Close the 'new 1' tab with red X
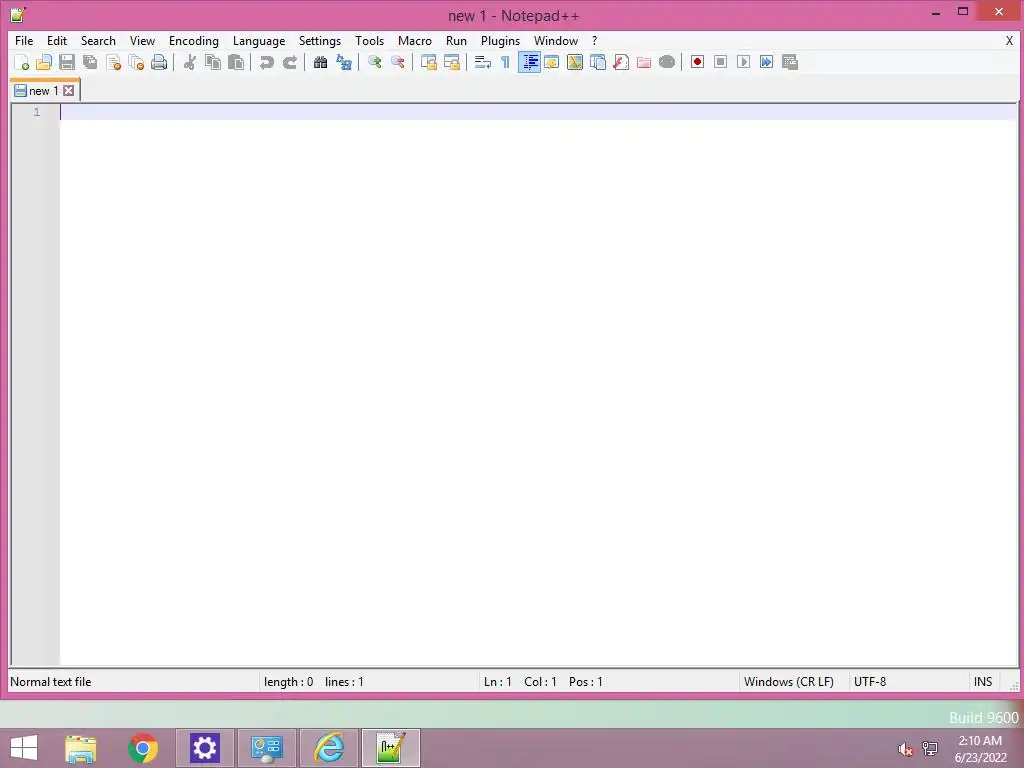Image resolution: width=1024 pixels, height=768 pixels. tap(69, 91)
